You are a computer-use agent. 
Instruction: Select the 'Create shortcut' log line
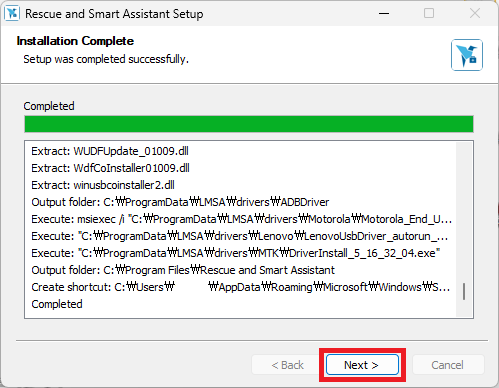pos(241,287)
